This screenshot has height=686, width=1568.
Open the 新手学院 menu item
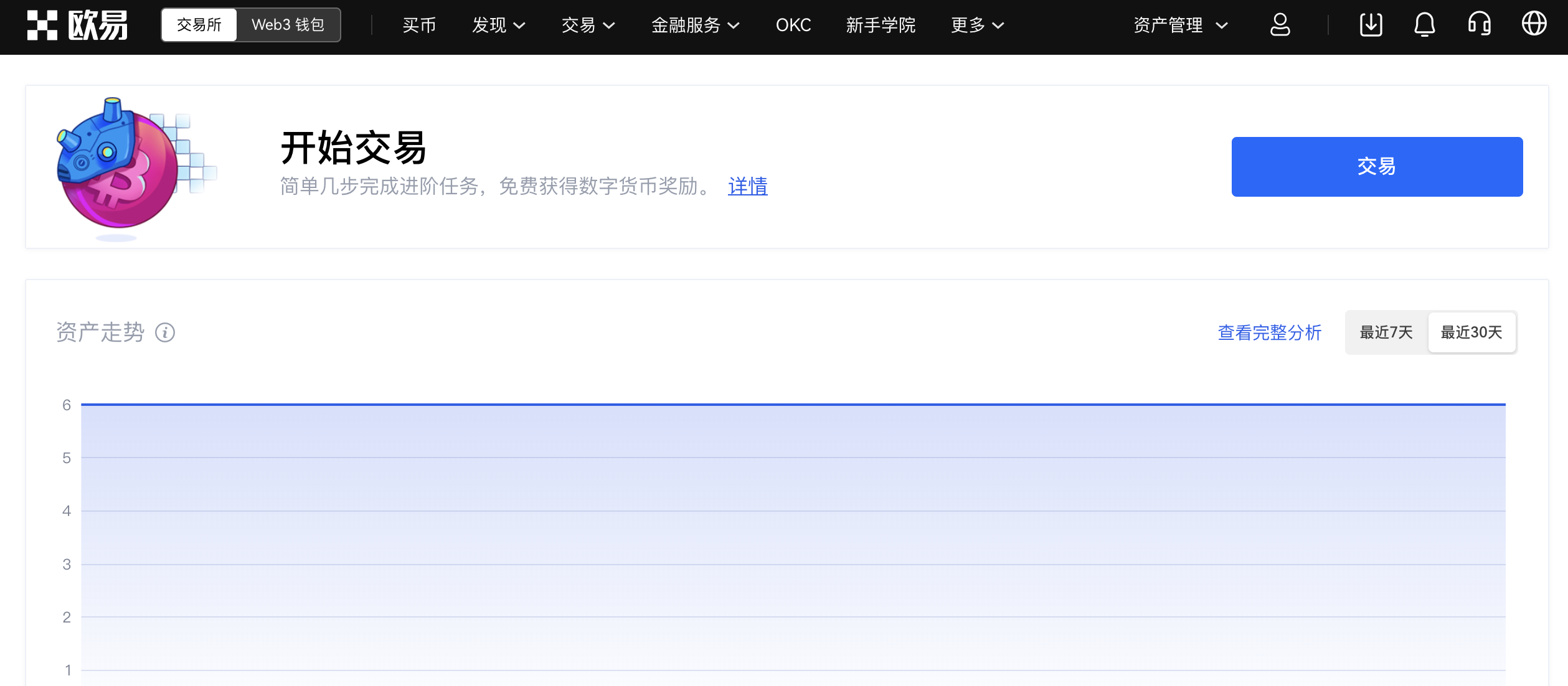881,26
